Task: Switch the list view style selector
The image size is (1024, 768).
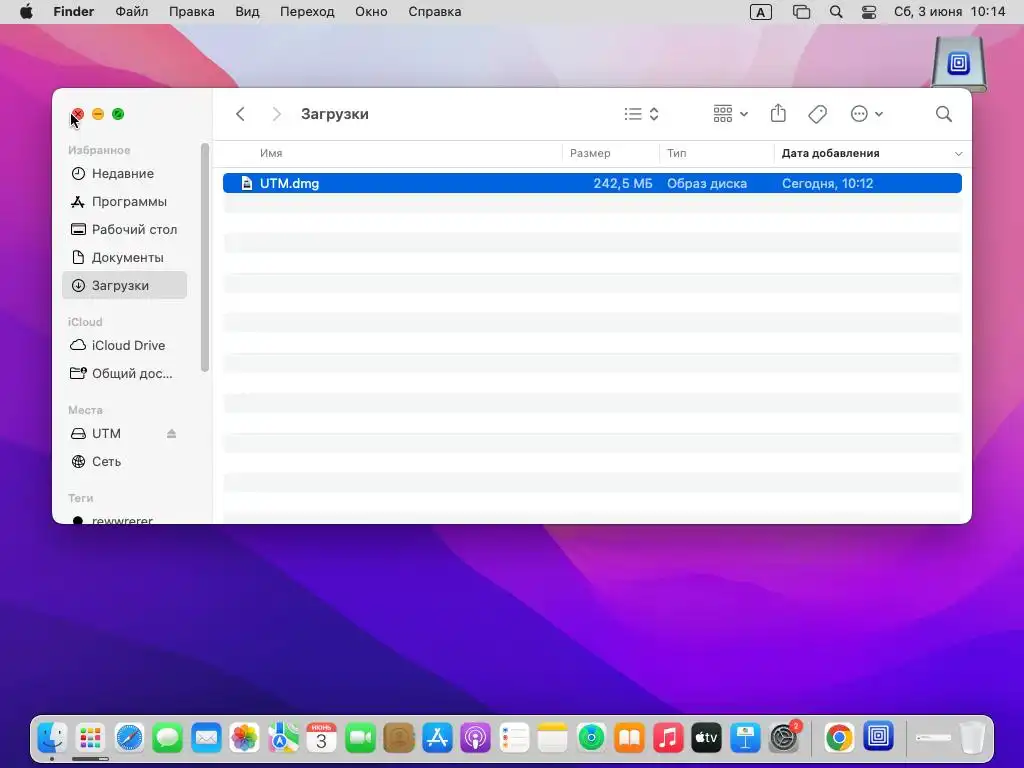Action: point(641,114)
